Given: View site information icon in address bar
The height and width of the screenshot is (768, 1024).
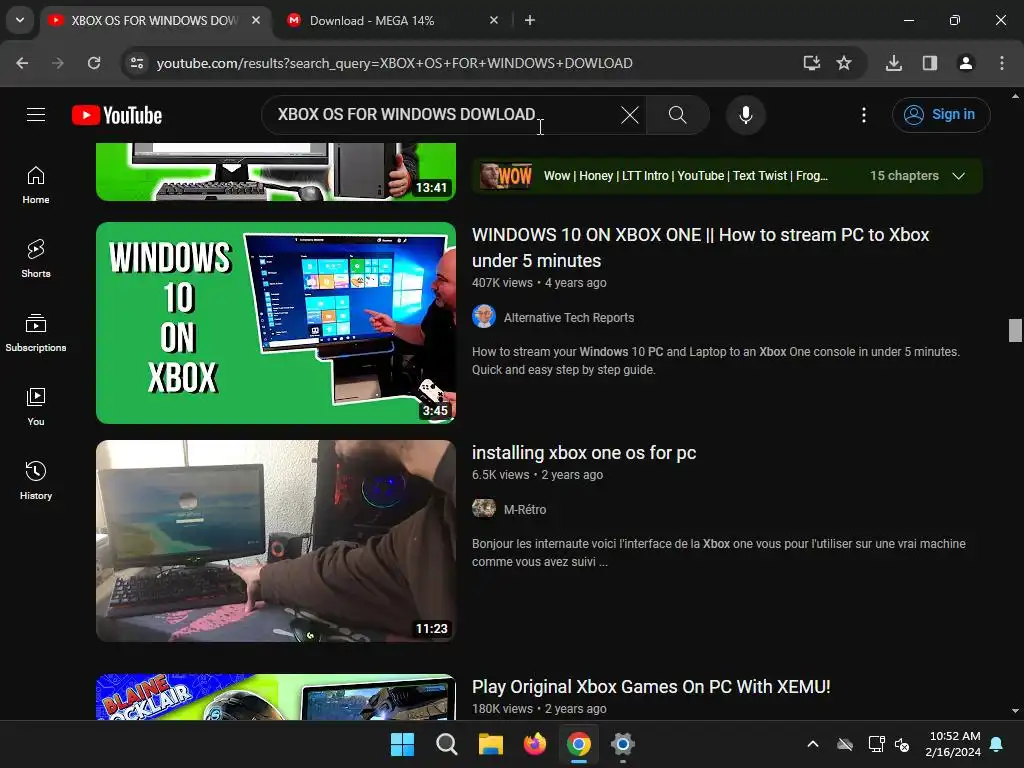Looking at the screenshot, I should 137,63.
